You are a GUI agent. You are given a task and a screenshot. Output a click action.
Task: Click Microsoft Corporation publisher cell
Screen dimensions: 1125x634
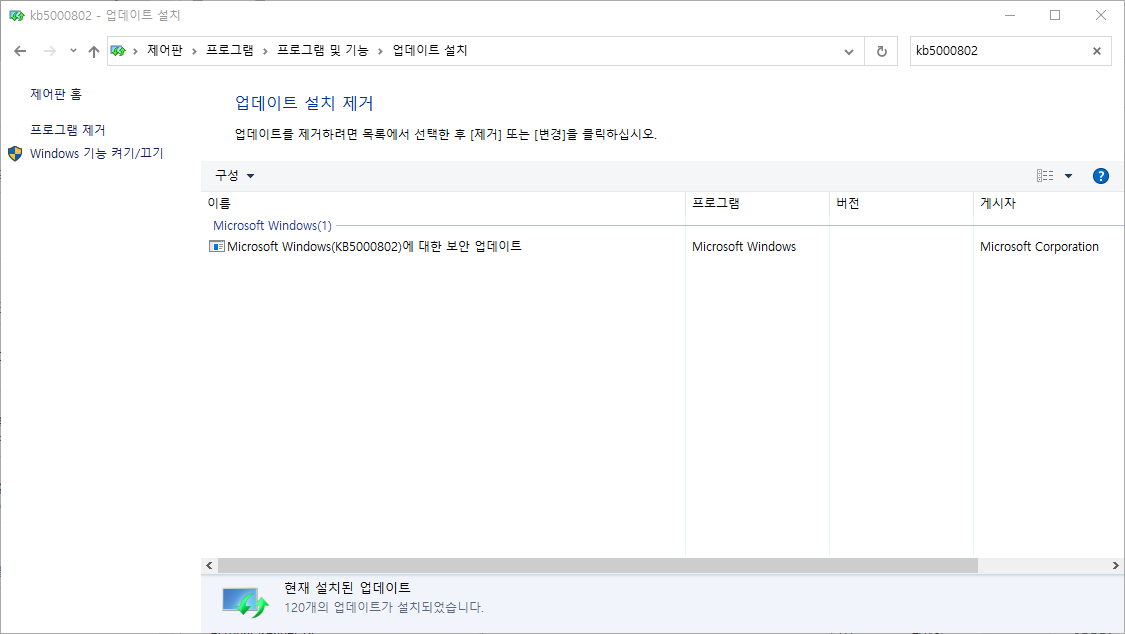point(1039,247)
